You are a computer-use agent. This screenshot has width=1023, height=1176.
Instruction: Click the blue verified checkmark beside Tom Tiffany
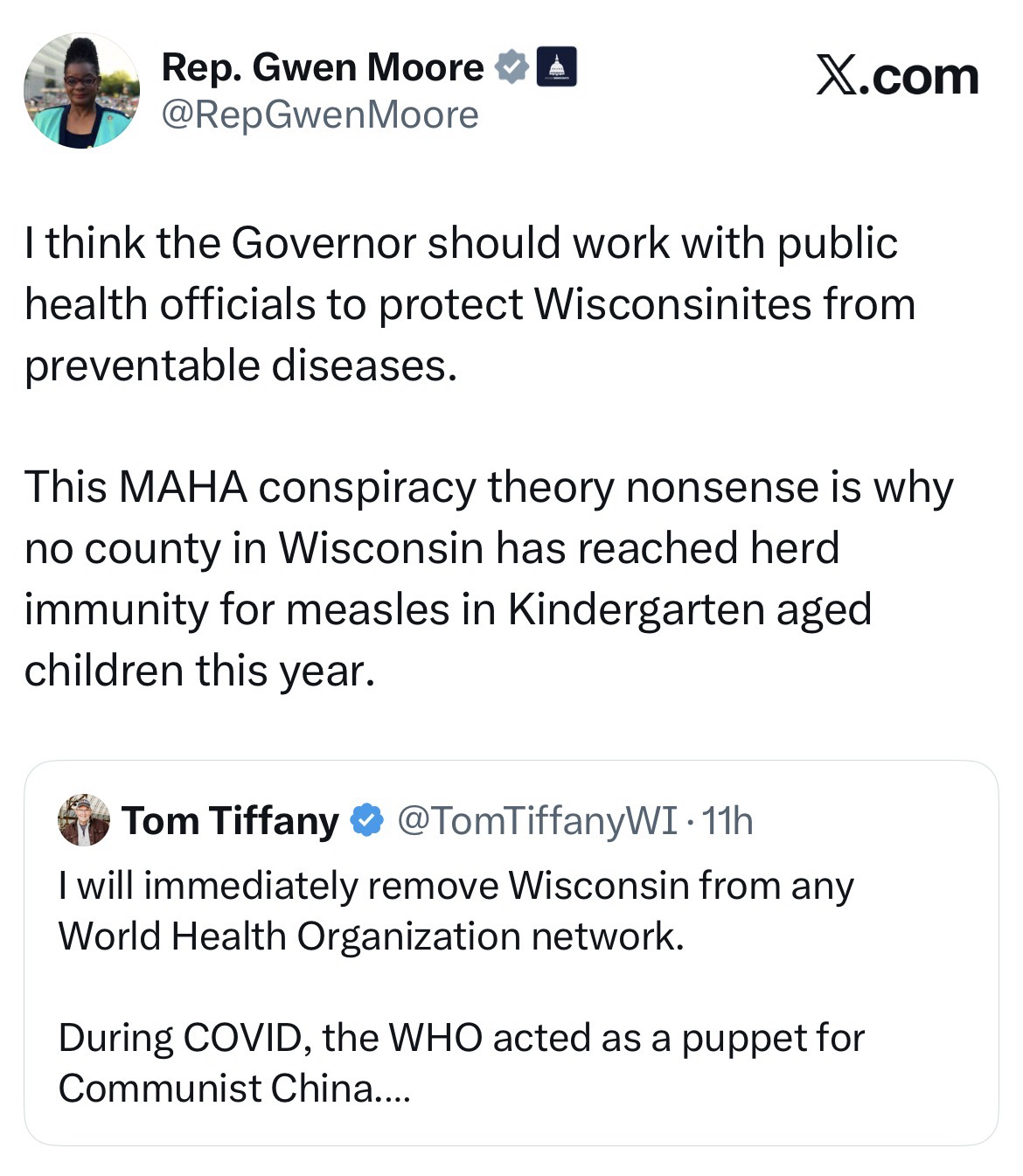pos(366,820)
